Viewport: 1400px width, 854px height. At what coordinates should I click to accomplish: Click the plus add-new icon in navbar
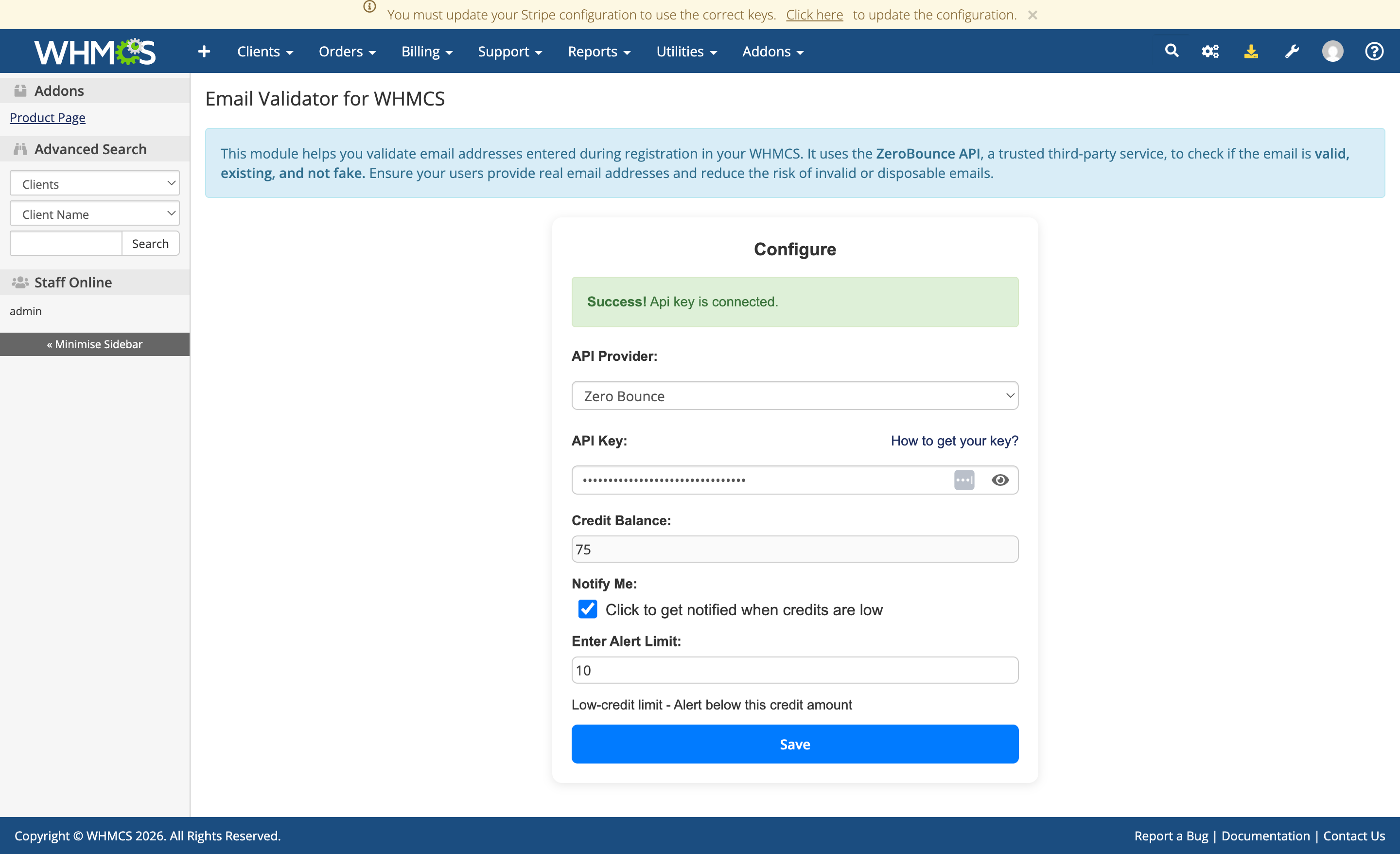click(x=204, y=52)
